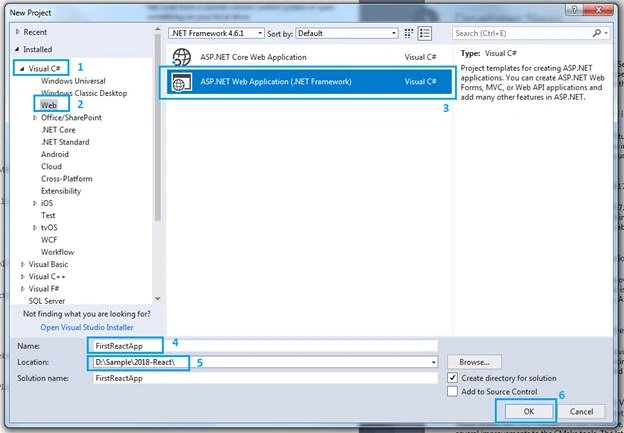Select Extensibility category
This screenshot has height=433, width=624.
61,191
